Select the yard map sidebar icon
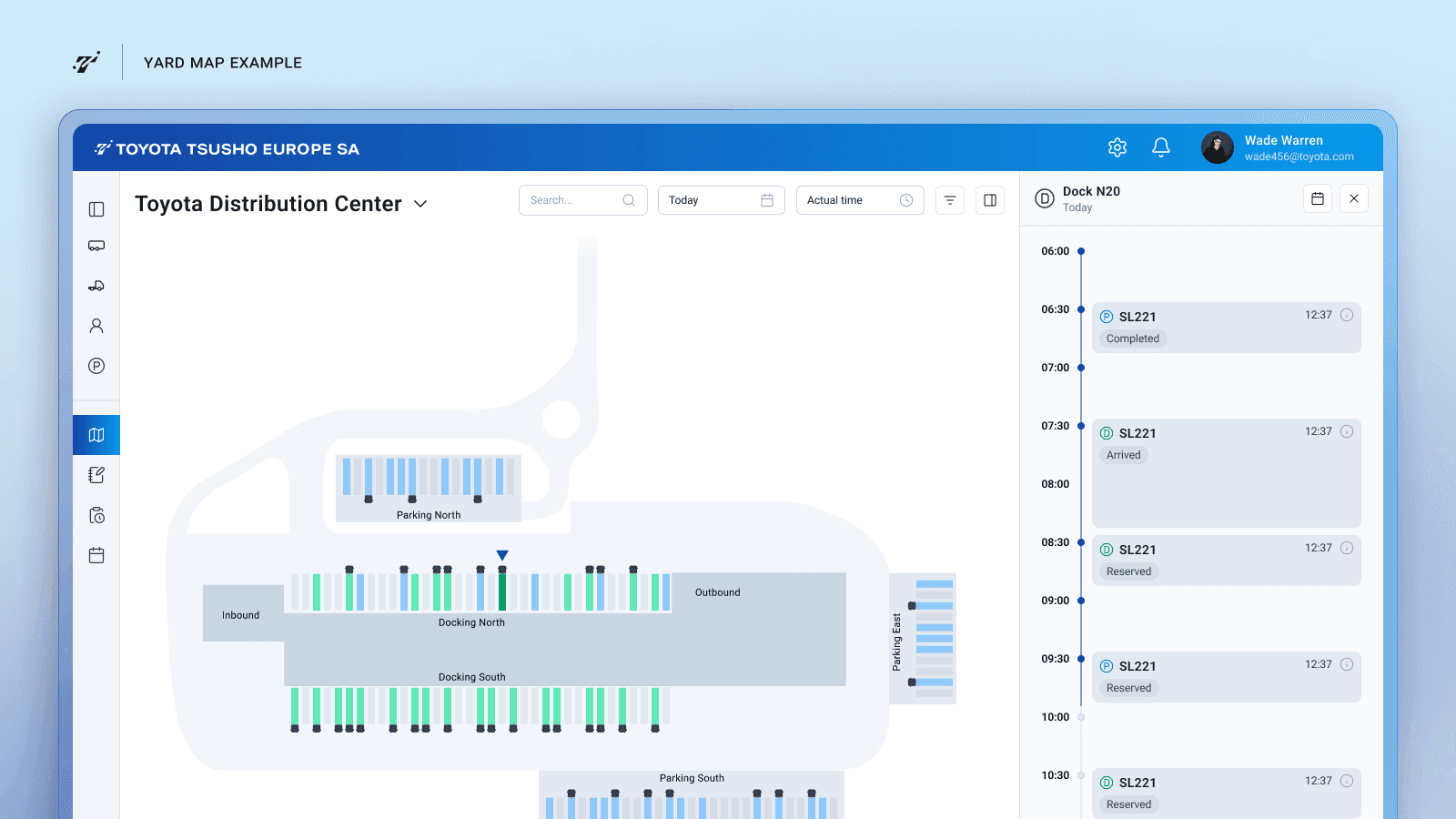Image resolution: width=1456 pixels, height=819 pixels. 96,435
